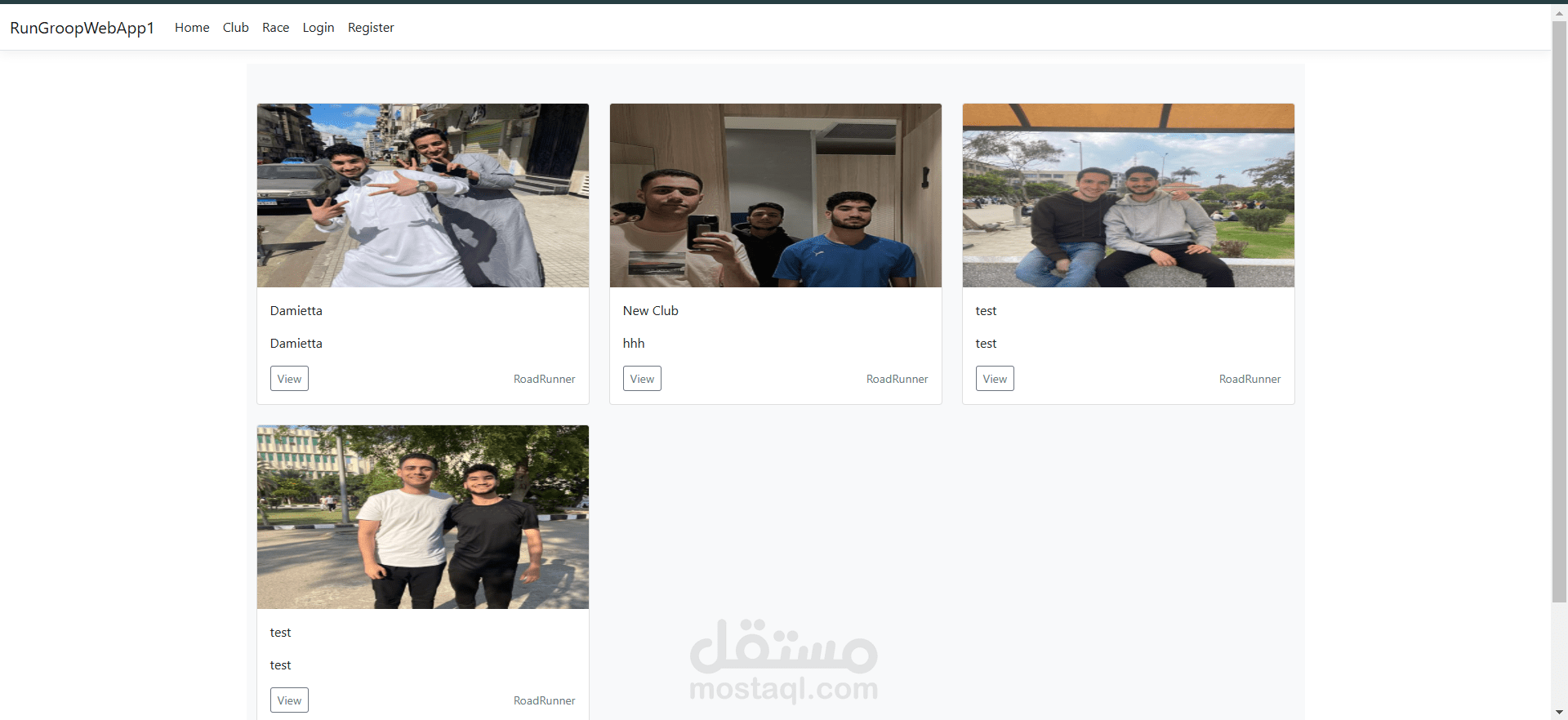Click the scrollbar up arrow

click(1560, 11)
